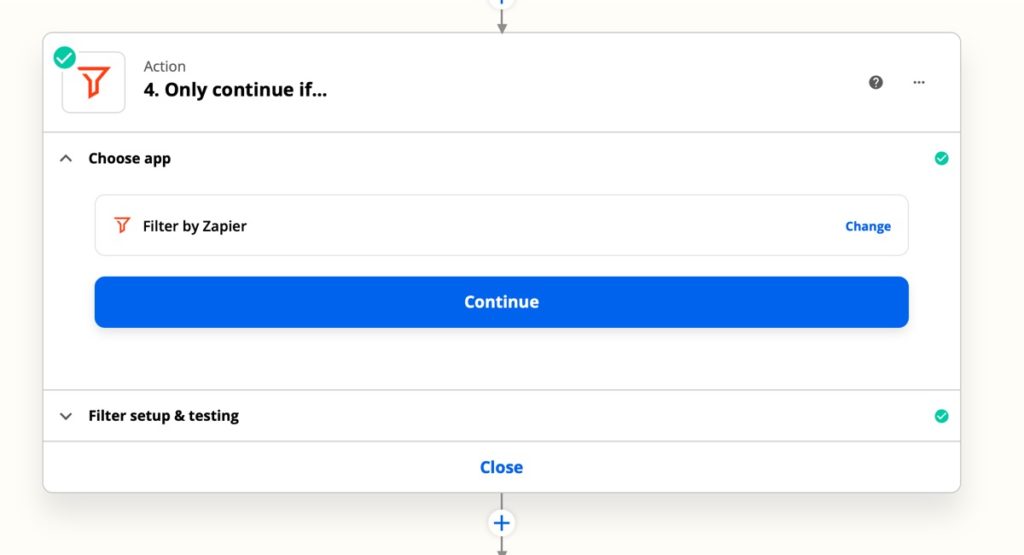Screen dimensions: 1024x555
Task: Click the large Filter funnel step icon
Action: 93,83
